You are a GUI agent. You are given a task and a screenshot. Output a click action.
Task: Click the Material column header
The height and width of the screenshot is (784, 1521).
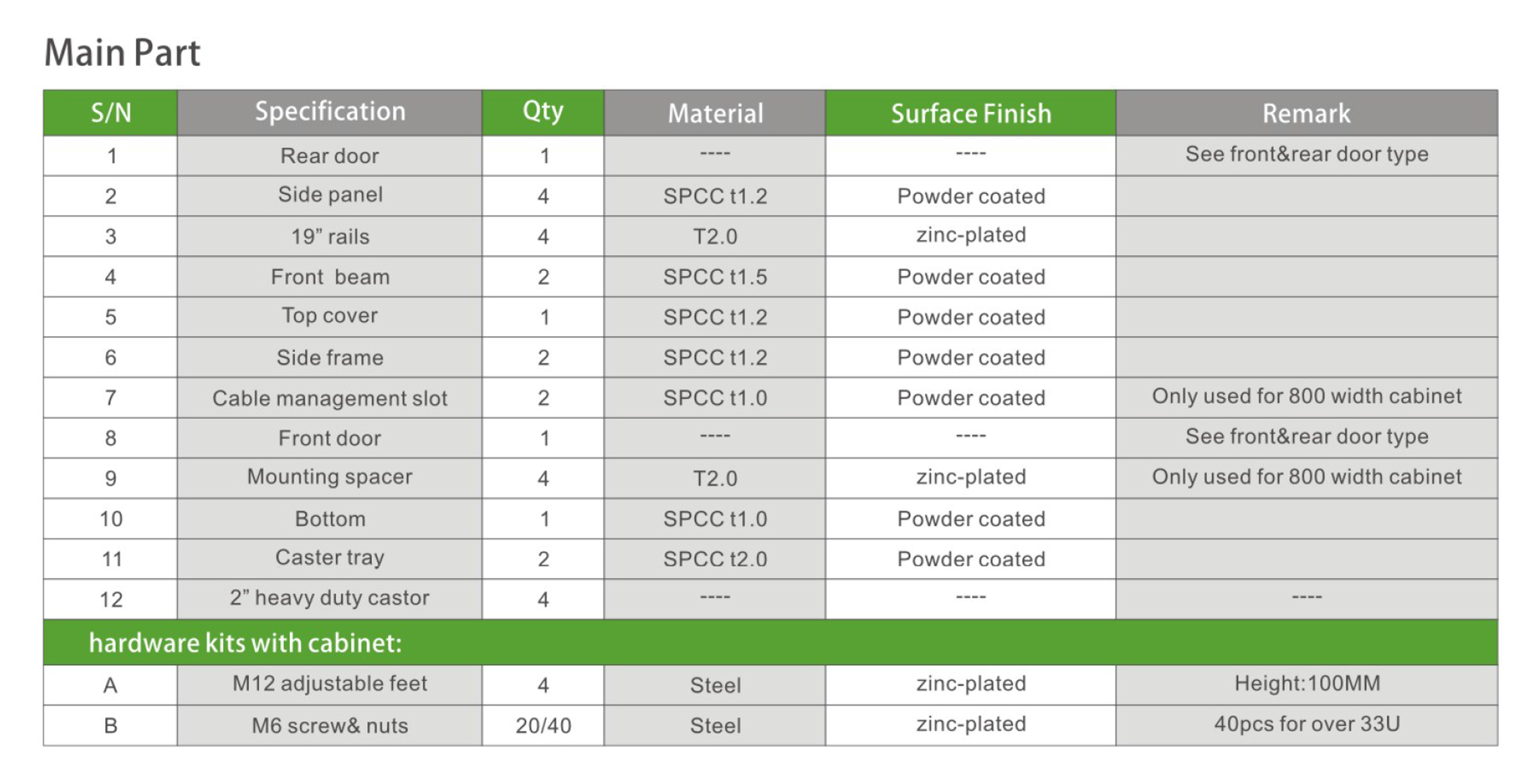click(x=715, y=113)
